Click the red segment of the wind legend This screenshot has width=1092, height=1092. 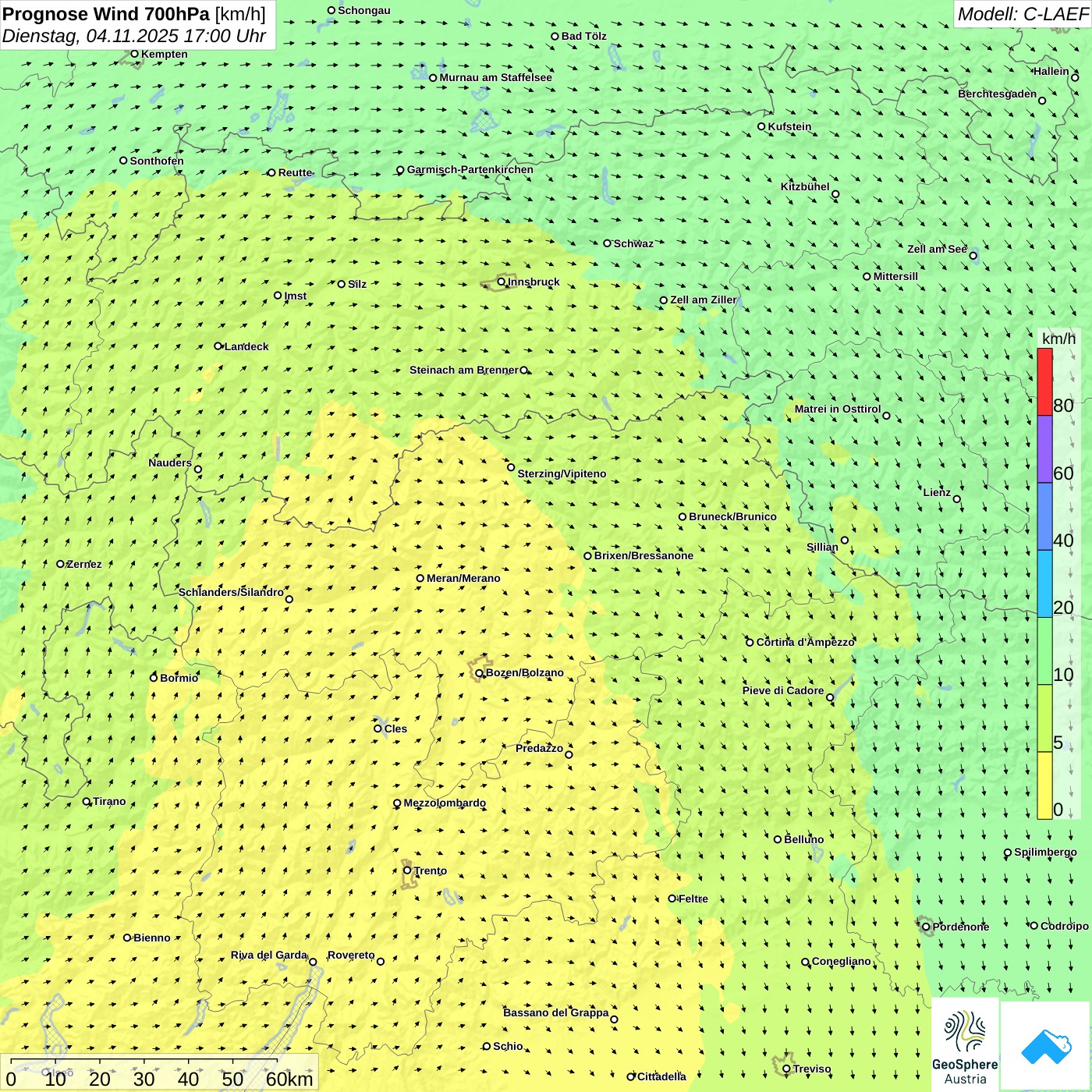pos(1044,382)
